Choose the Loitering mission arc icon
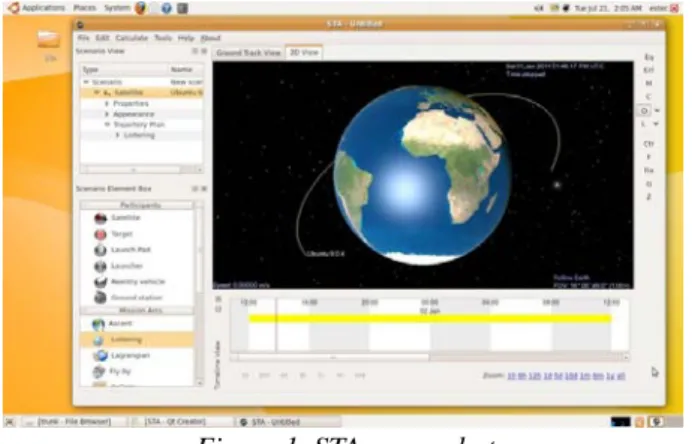This screenshot has height=444, width=692. click(x=98, y=340)
